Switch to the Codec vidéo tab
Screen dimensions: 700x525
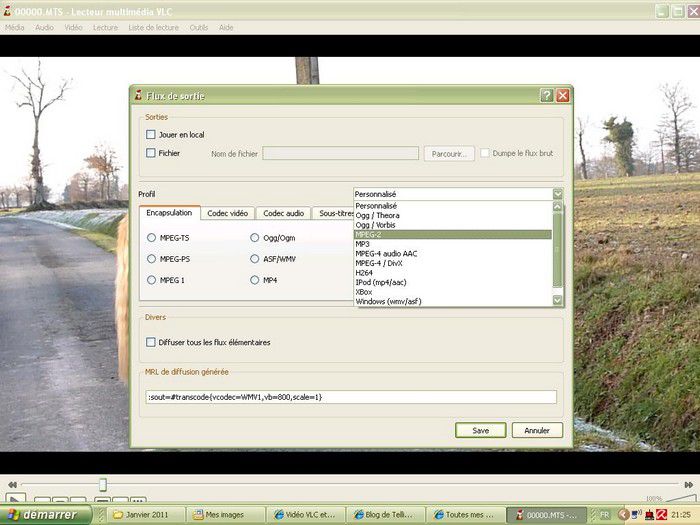point(227,213)
